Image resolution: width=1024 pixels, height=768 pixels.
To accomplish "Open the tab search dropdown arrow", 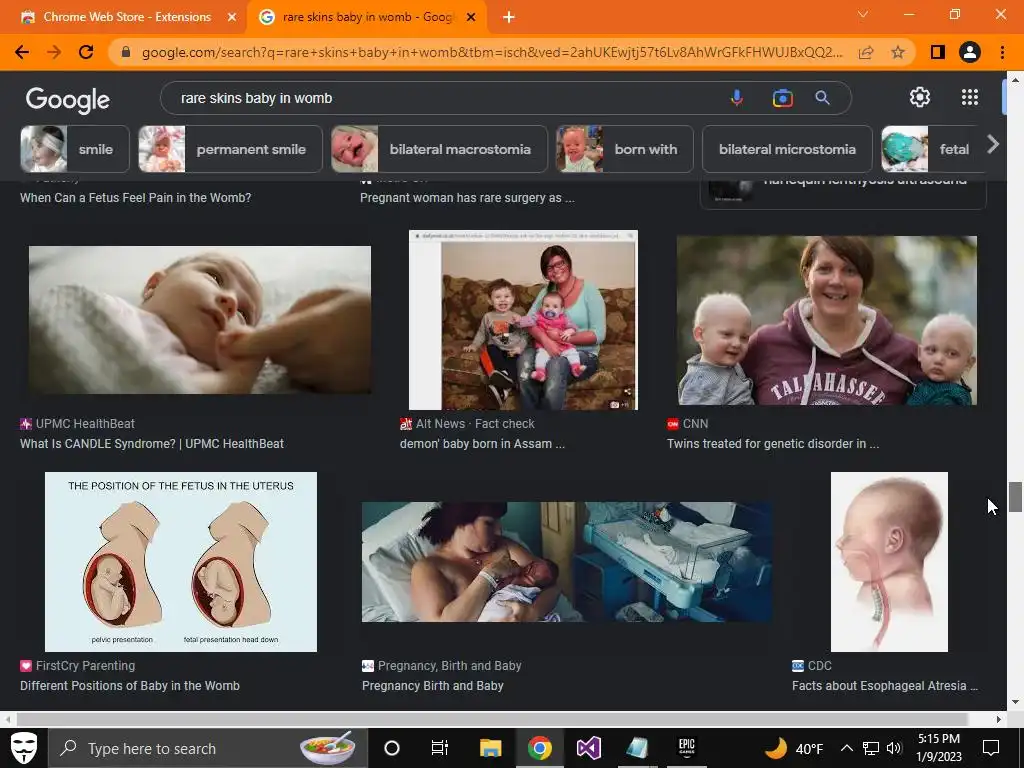I will tap(863, 14).
